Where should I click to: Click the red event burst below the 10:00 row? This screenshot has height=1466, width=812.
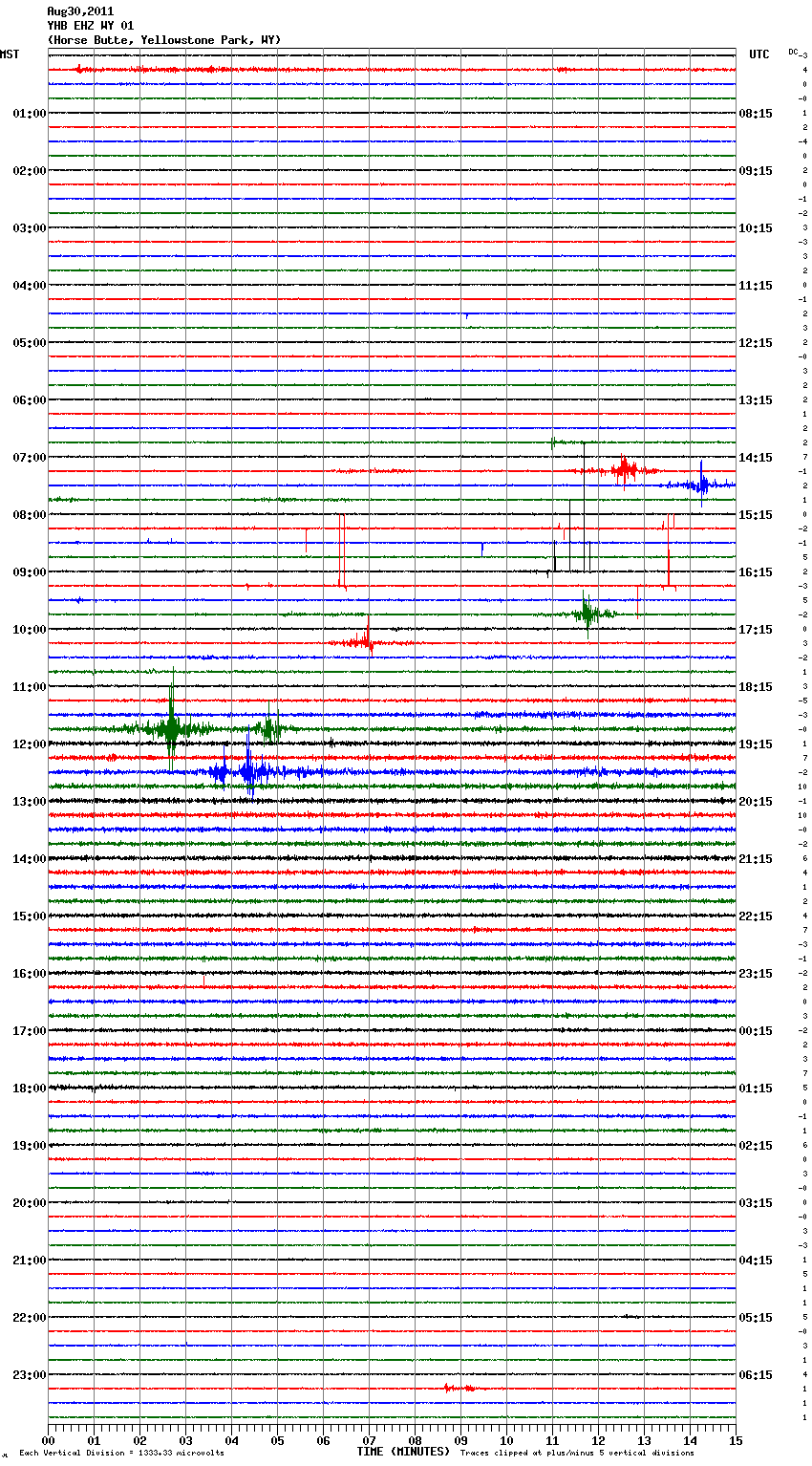point(366,642)
